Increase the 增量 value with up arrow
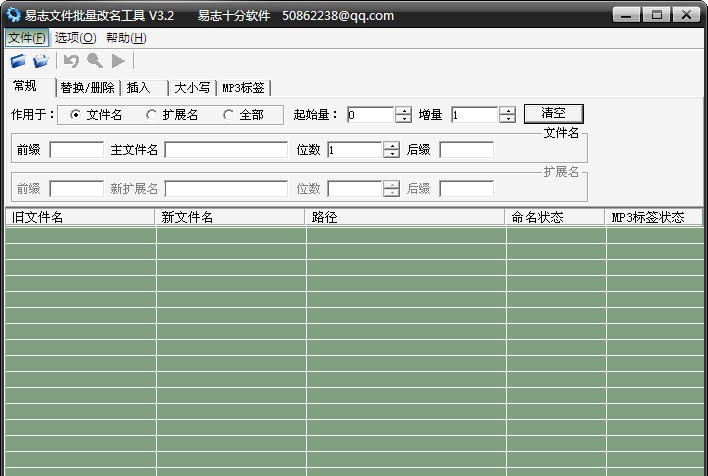708x476 pixels. point(508,111)
